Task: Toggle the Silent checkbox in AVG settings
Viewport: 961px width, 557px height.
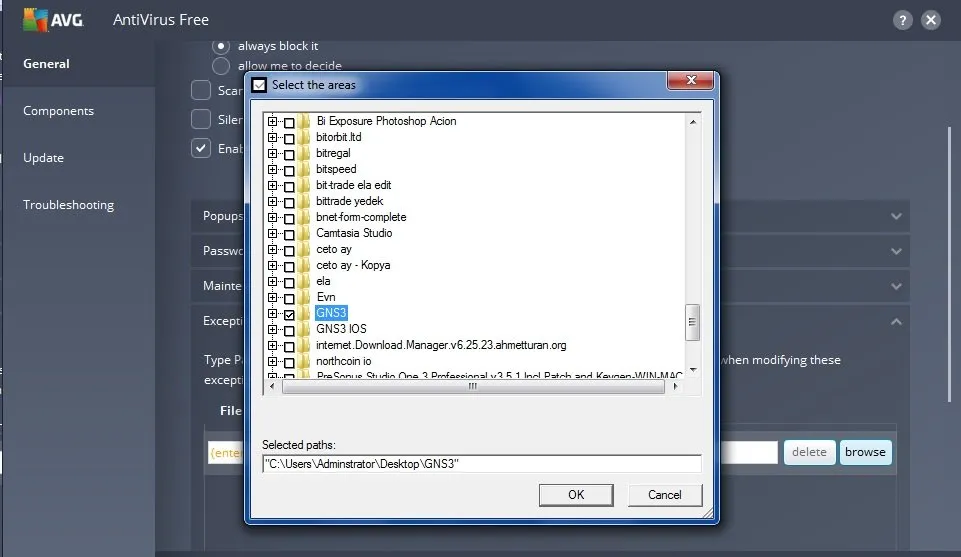Action: 201,119
